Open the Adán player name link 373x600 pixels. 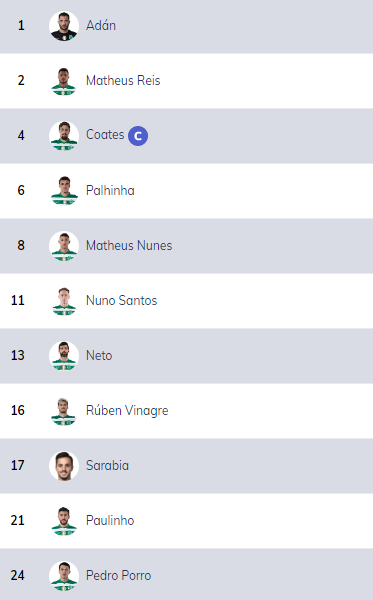(x=101, y=25)
